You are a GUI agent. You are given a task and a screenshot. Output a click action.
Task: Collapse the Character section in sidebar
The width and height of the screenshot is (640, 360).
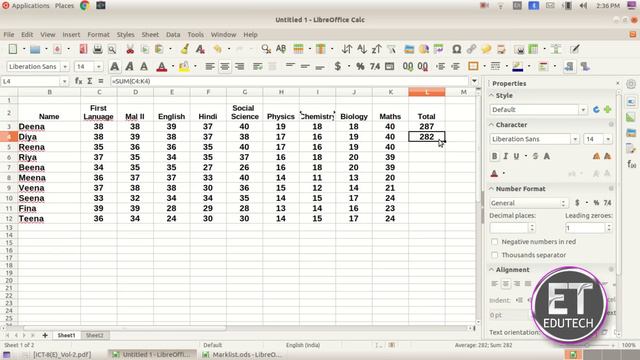[491, 125]
